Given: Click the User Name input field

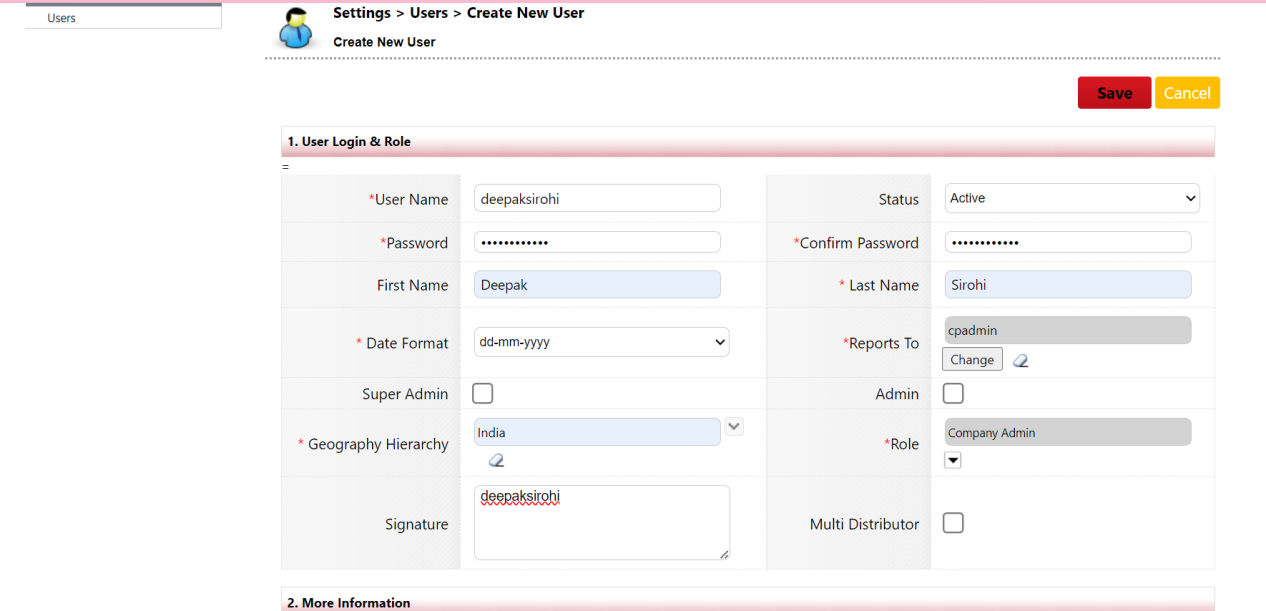Looking at the screenshot, I should click(x=597, y=198).
